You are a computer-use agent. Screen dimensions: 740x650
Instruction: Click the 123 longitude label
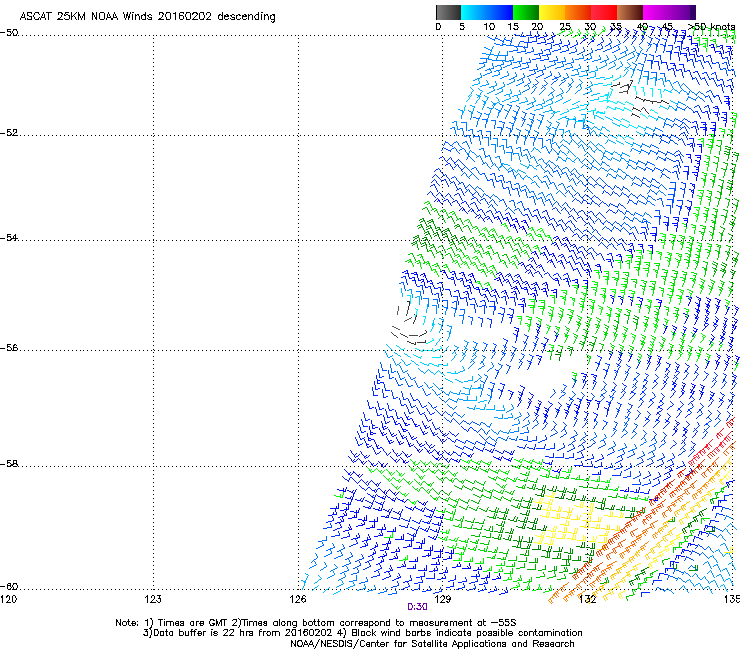tap(153, 599)
